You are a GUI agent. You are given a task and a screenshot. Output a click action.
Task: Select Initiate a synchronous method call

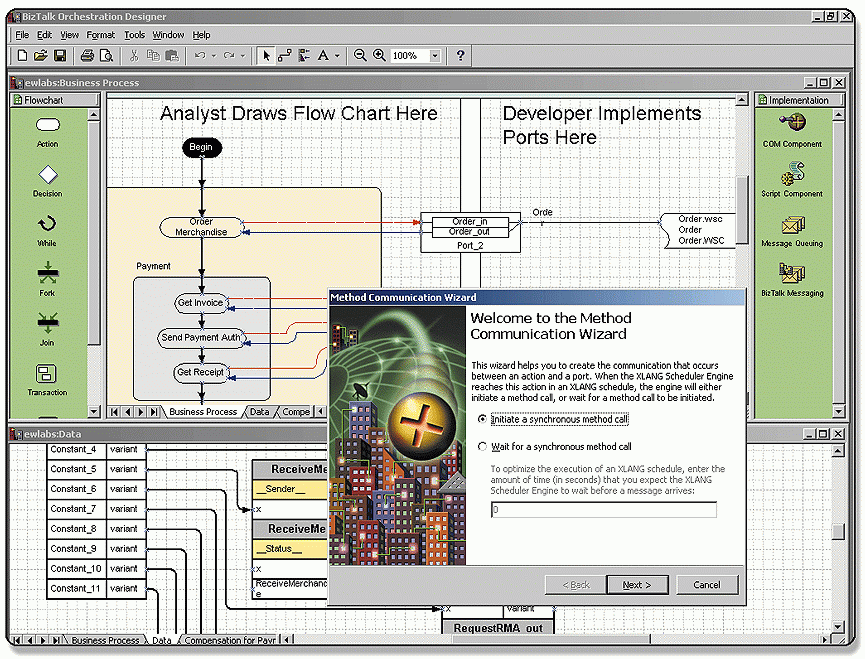[x=484, y=419]
